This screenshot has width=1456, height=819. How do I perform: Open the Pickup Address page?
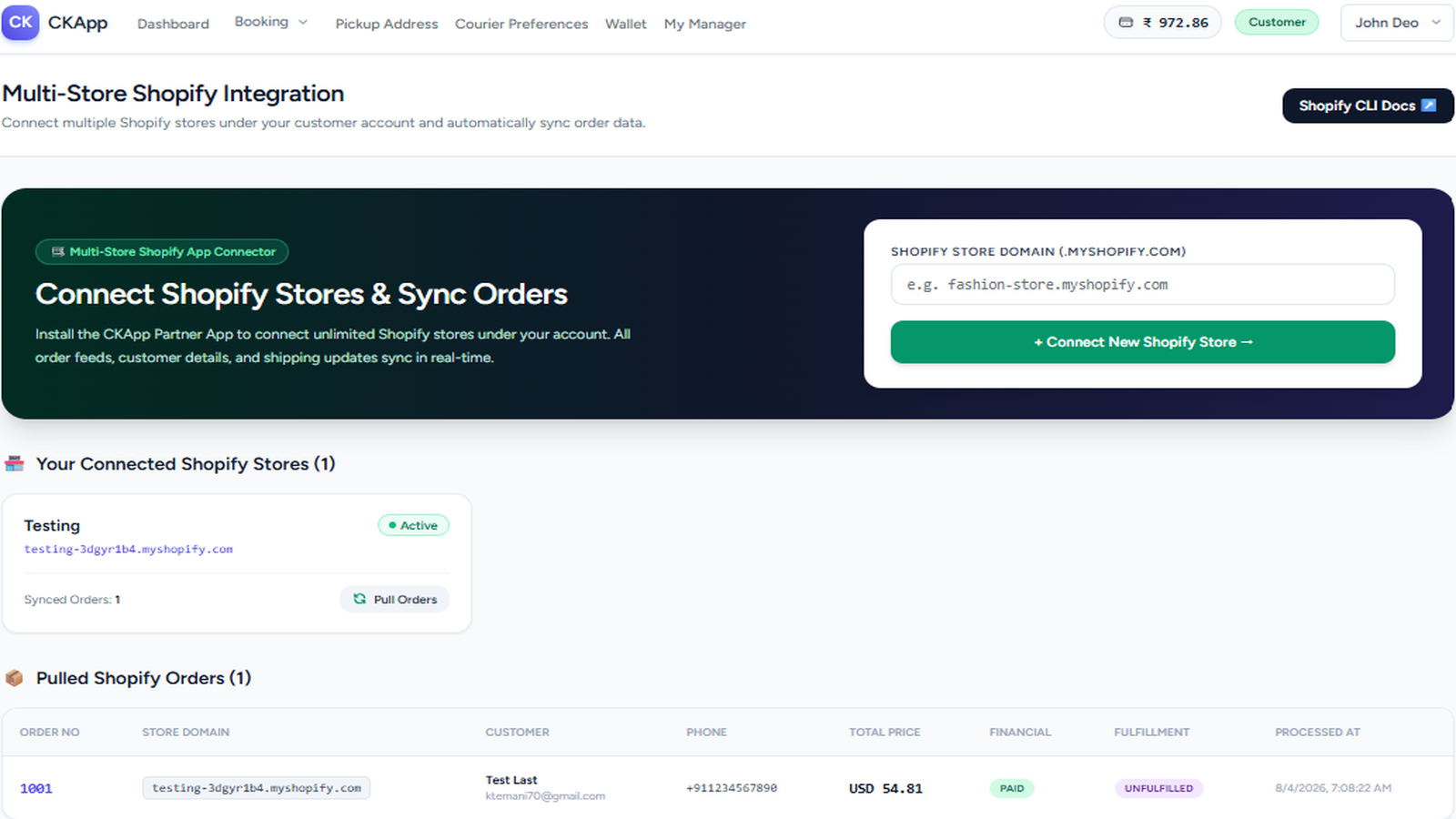point(386,24)
